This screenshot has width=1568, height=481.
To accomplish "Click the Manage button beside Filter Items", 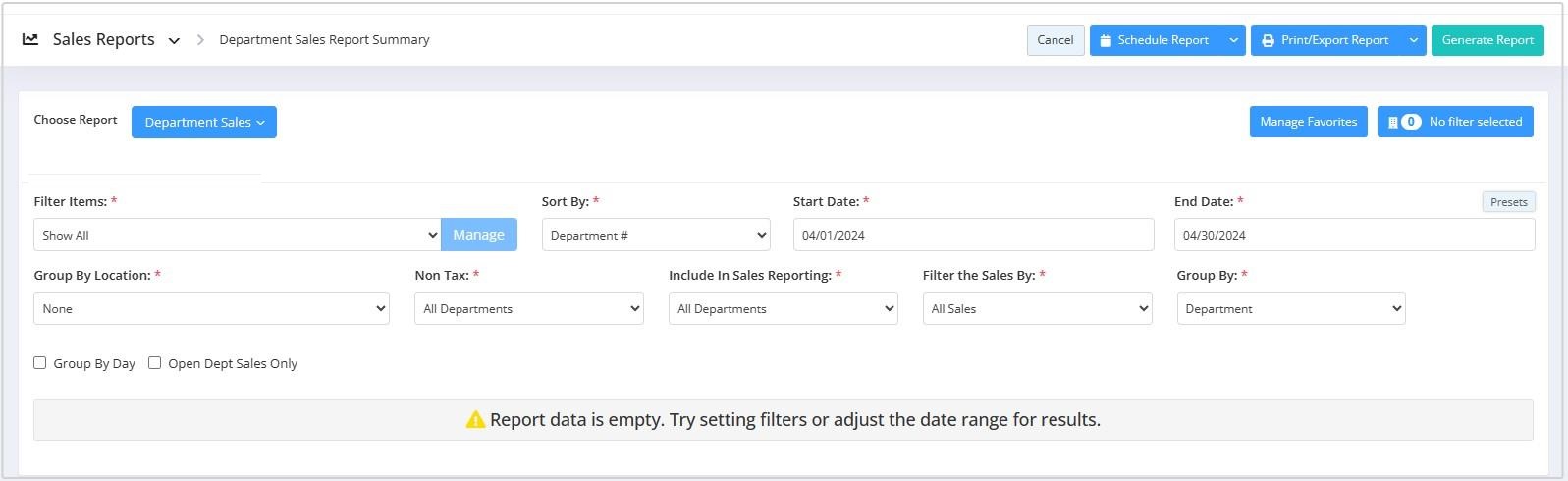I will pos(478,235).
